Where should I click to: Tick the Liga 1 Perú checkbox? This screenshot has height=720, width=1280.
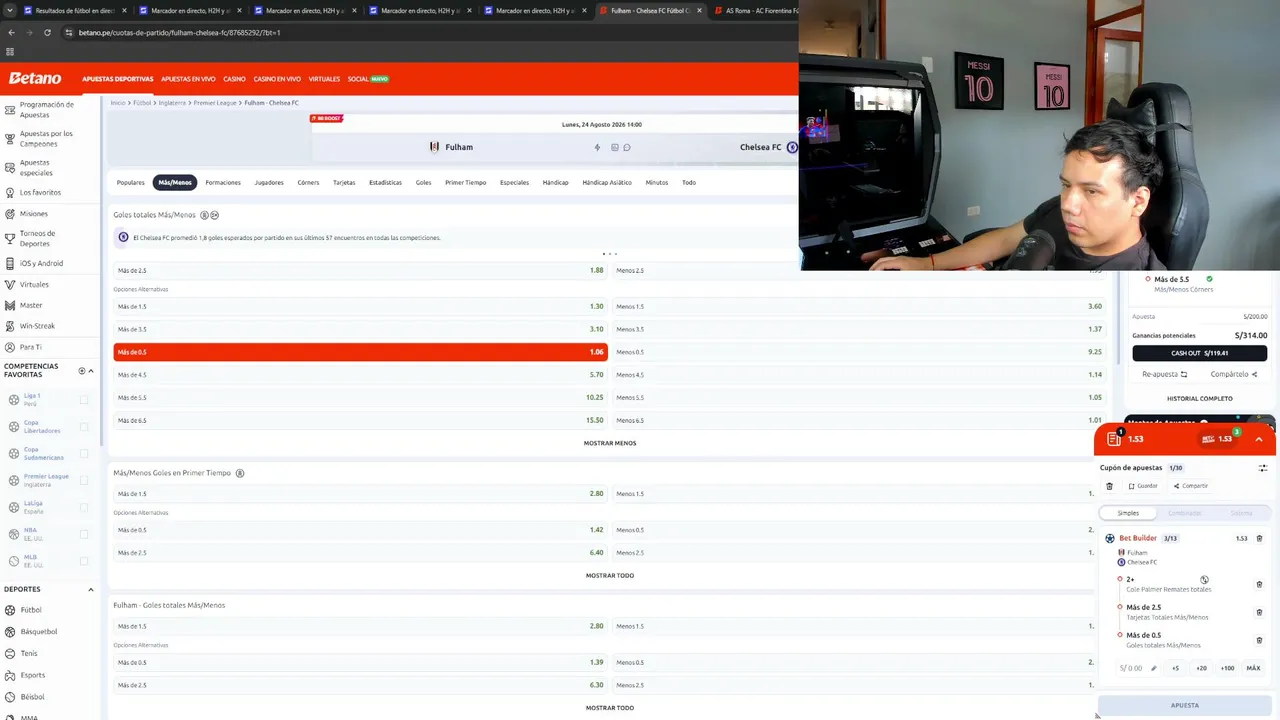pos(84,399)
